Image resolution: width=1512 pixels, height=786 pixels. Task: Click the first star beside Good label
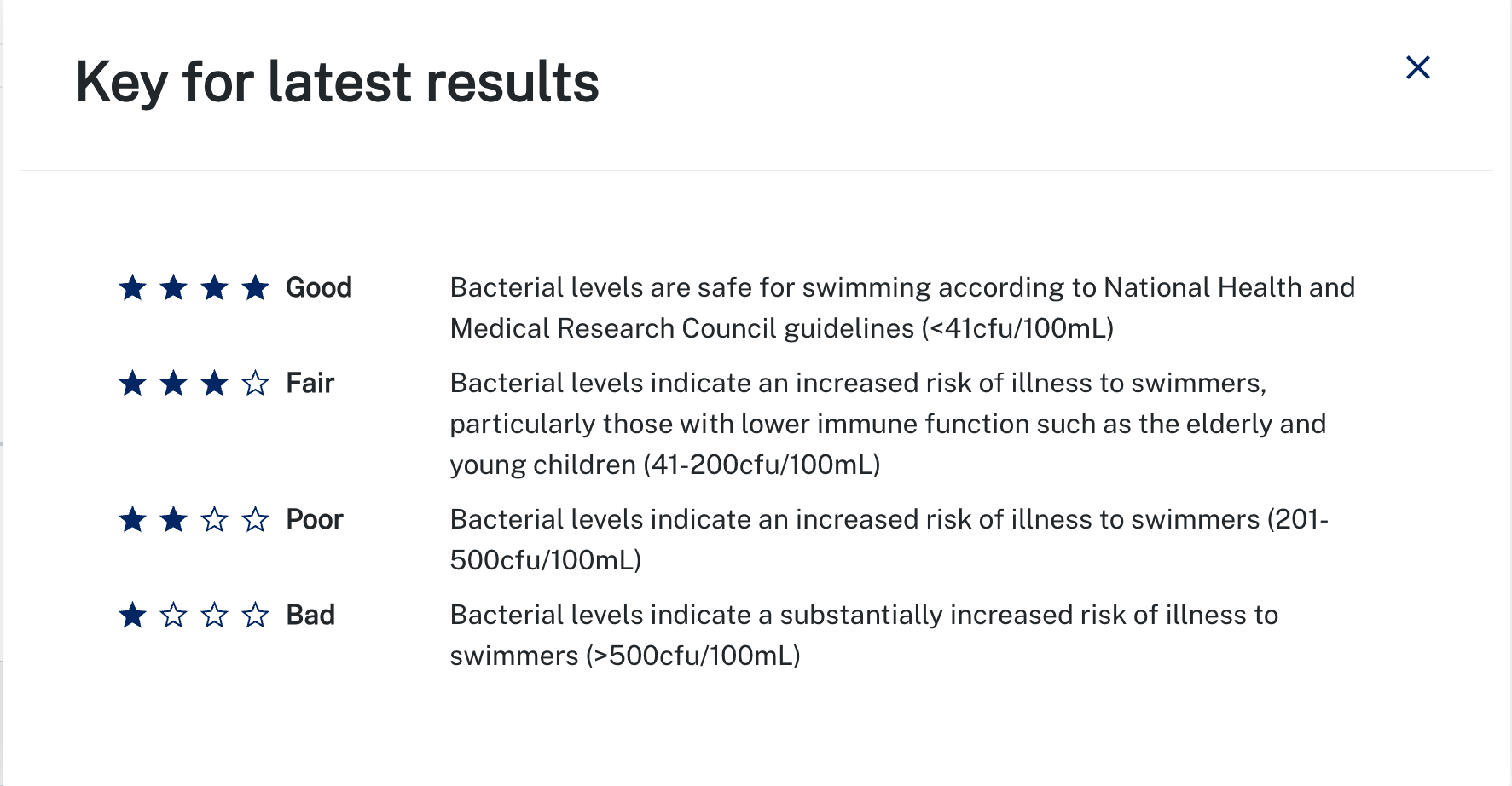click(x=132, y=287)
